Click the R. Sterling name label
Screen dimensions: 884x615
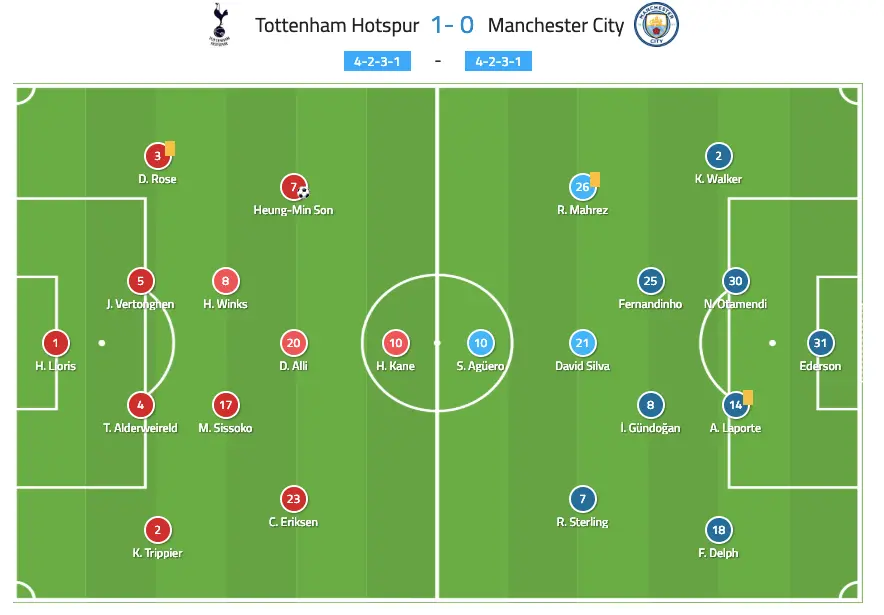coord(582,522)
